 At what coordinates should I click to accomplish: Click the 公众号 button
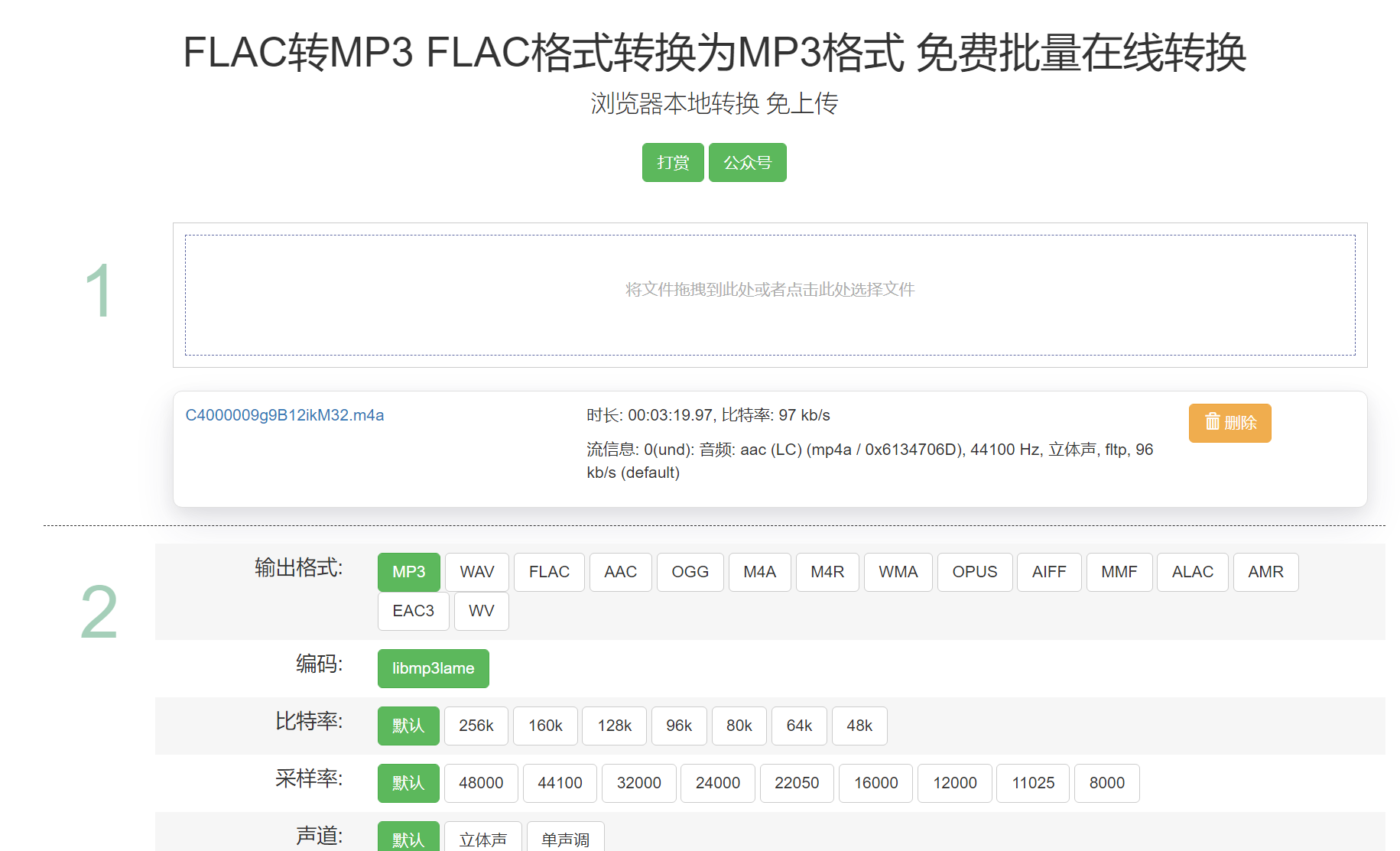(747, 161)
